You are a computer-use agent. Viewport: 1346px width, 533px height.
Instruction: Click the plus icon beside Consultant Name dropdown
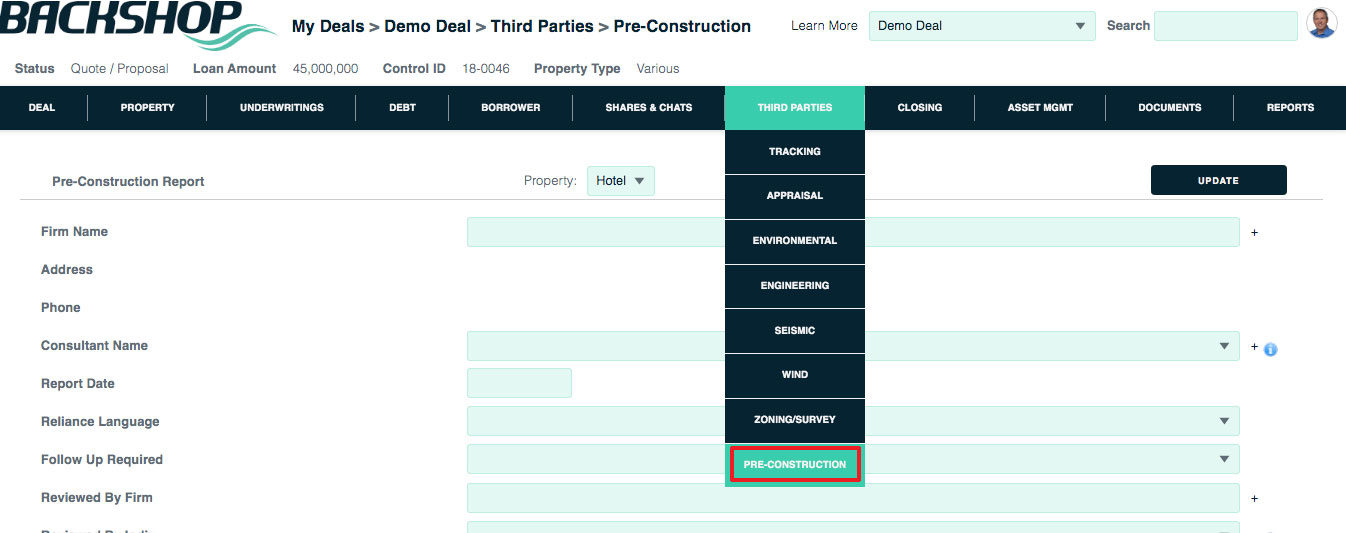[x=1255, y=347]
